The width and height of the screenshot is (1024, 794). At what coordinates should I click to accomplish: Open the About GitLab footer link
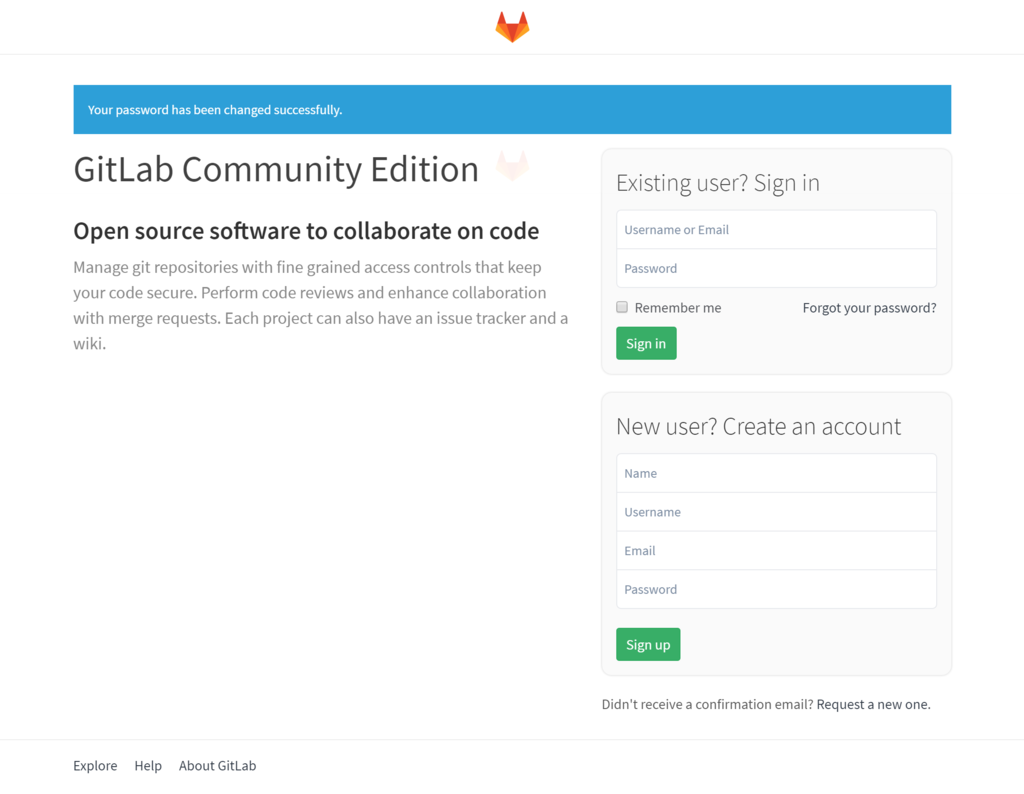pyautogui.click(x=217, y=766)
